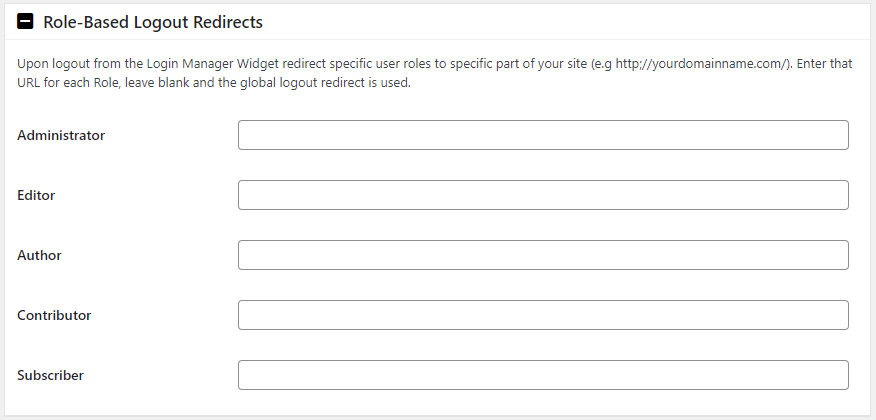
Task: Click the phrase global logout redirect
Action: coord(304,85)
